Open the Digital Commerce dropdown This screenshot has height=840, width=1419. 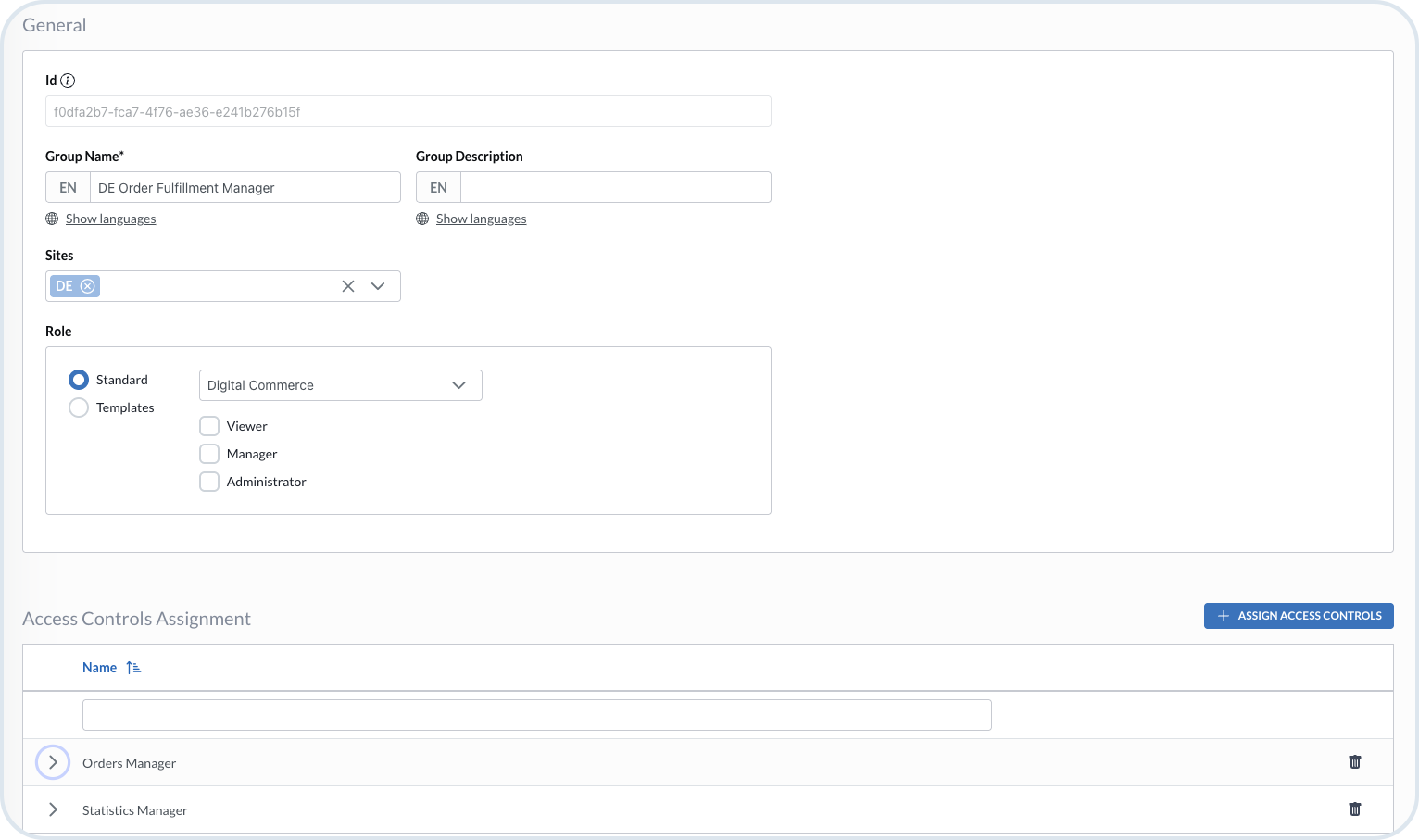tap(341, 385)
